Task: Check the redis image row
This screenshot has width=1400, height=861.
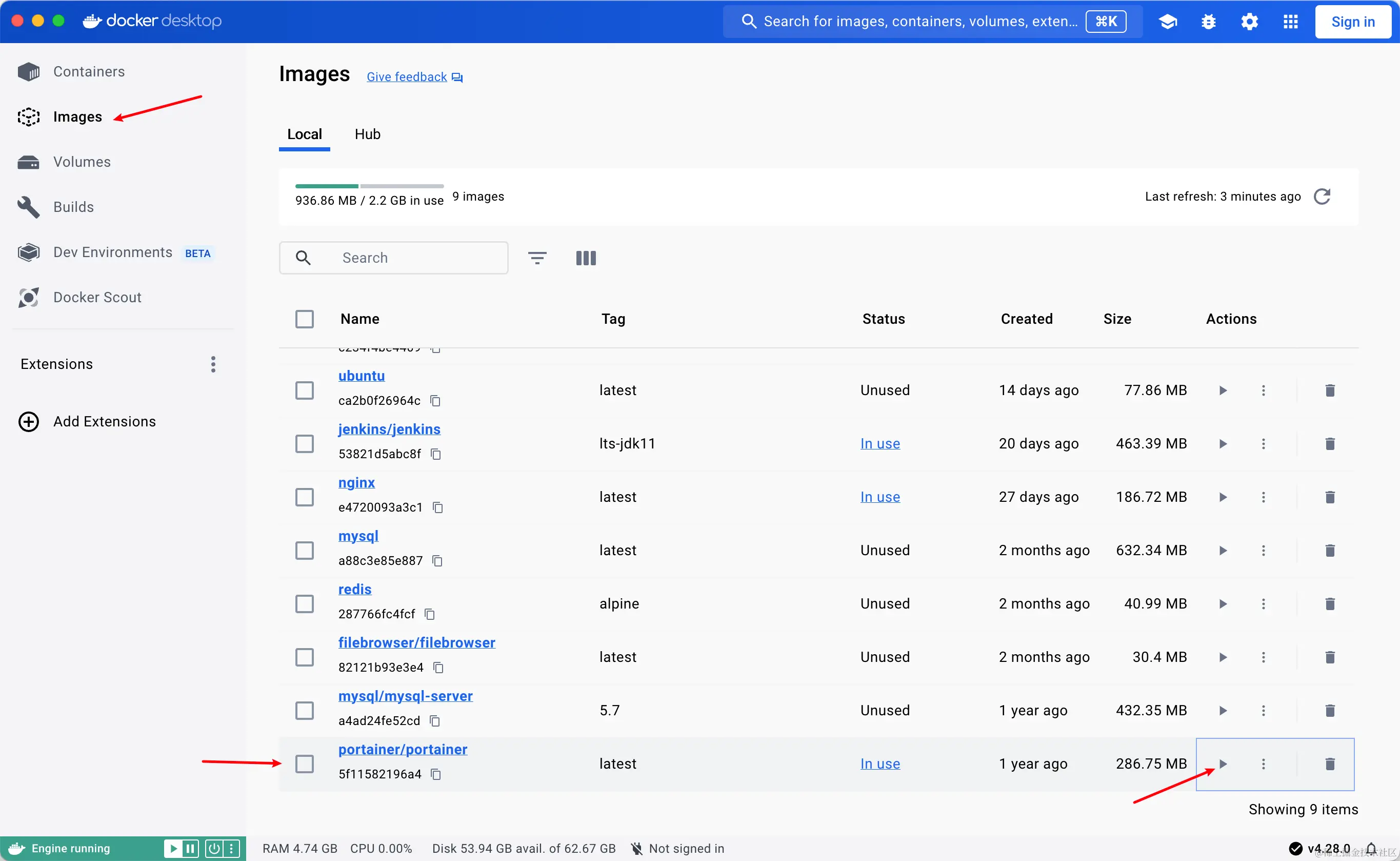Action: coord(305,603)
